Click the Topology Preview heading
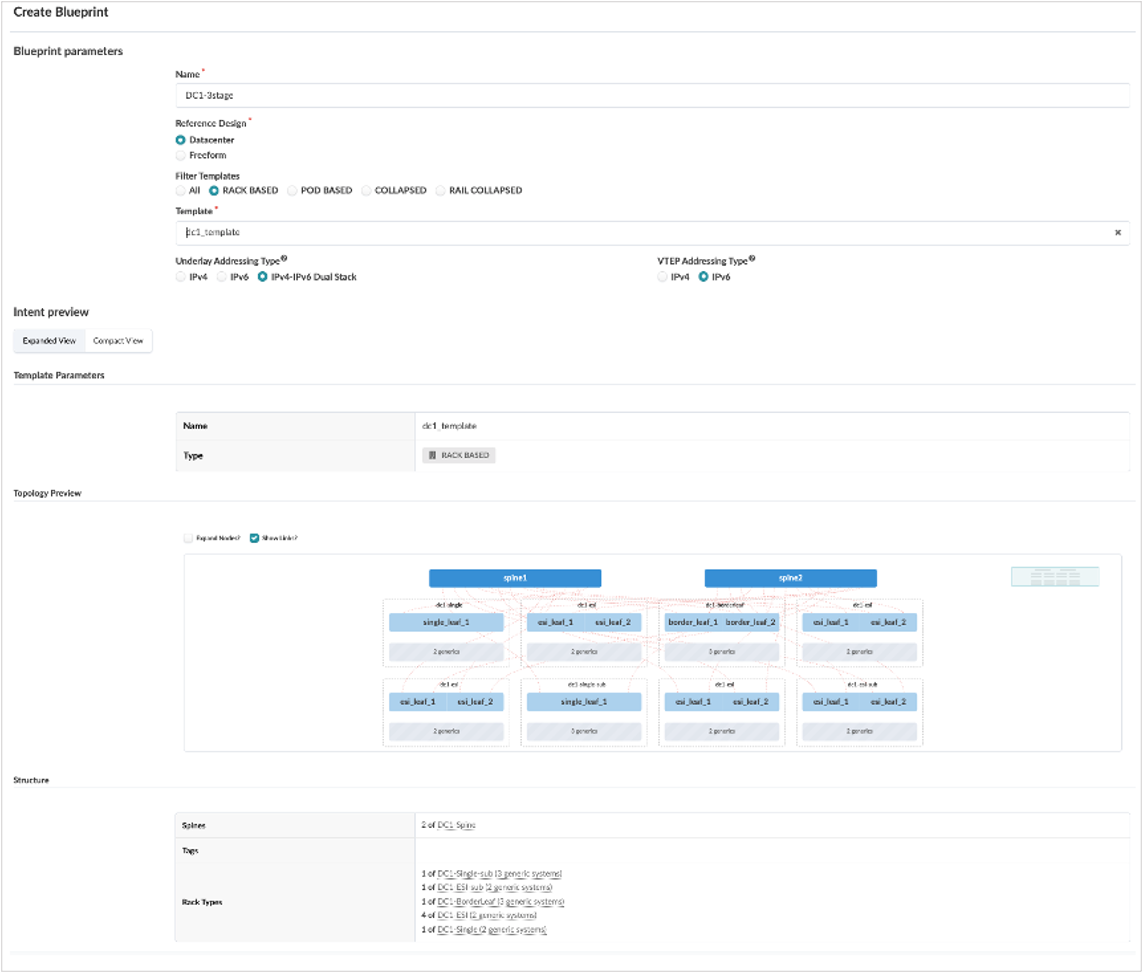Viewport: 1142px width, 972px height. 47,494
